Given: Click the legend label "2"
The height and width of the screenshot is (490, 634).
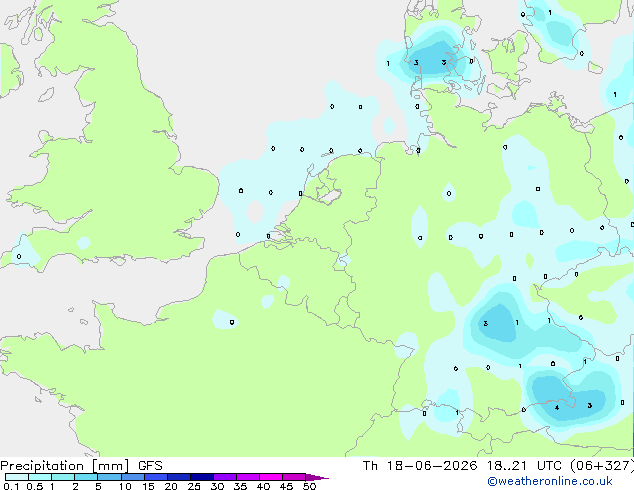Looking at the screenshot, I should pyautogui.click(x=75, y=486).
